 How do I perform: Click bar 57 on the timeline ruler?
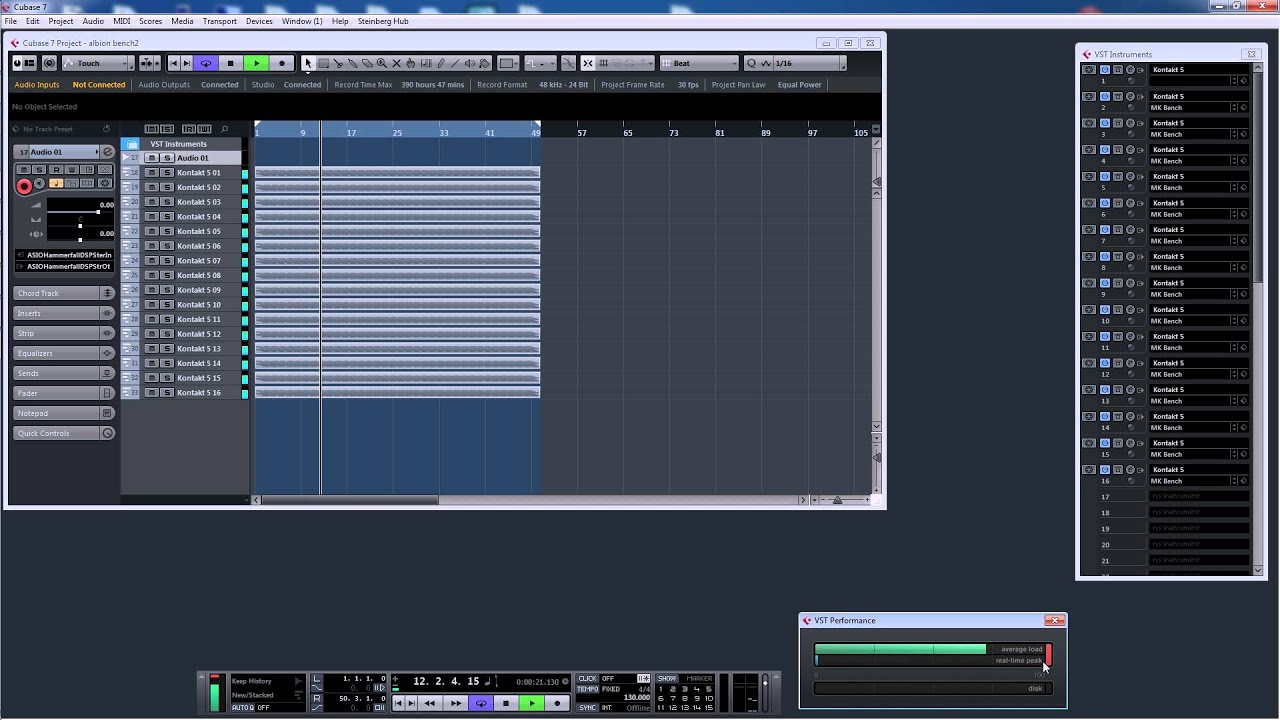pyautogui.click(x=581, y=132)
